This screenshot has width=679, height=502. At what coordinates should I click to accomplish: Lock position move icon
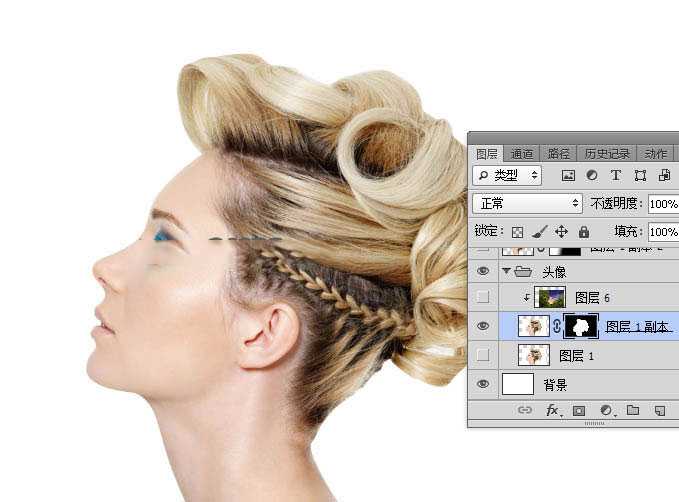point(561,231)
